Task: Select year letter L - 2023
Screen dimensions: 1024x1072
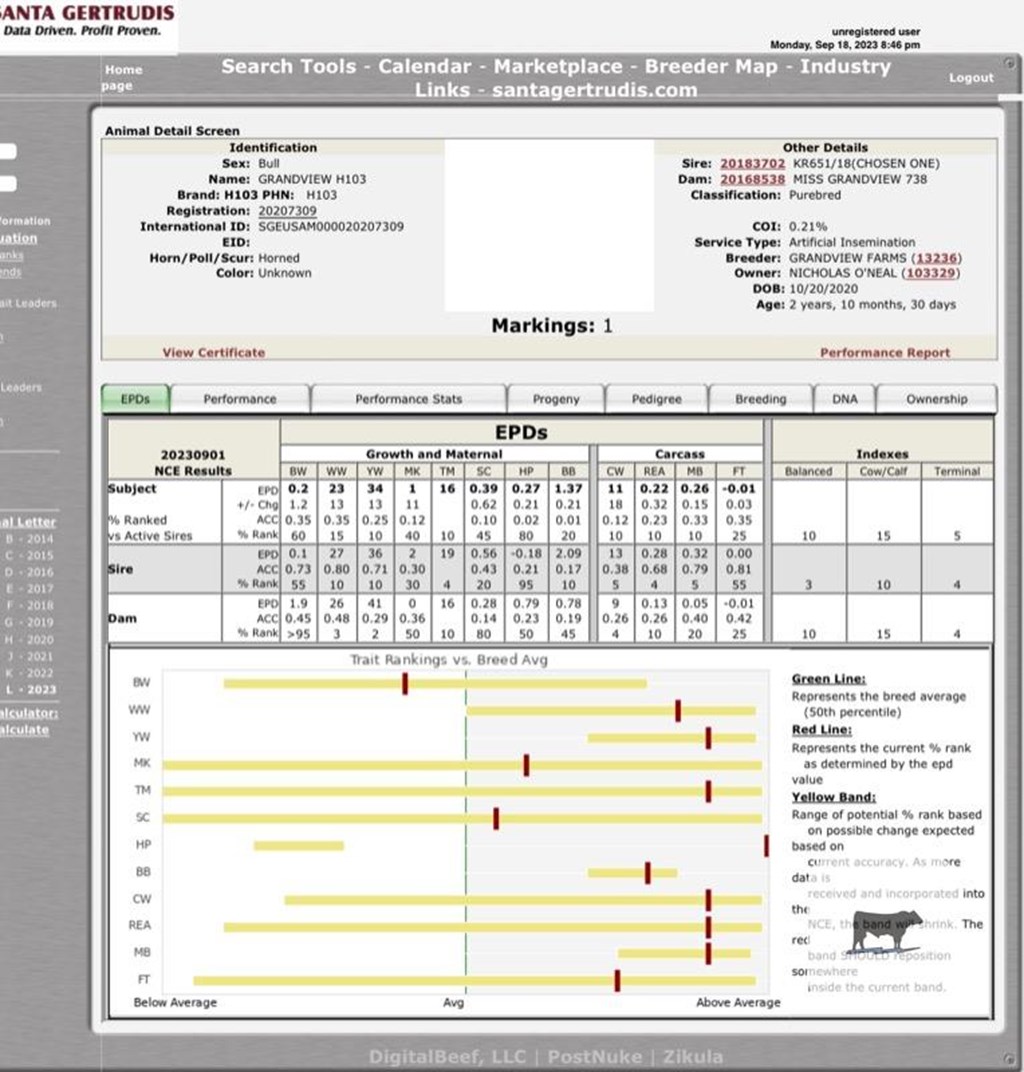Action: 31,689
